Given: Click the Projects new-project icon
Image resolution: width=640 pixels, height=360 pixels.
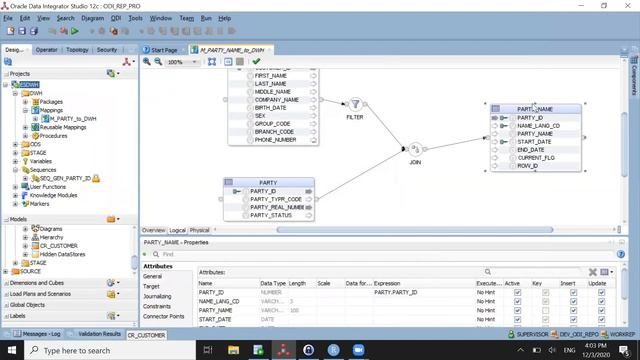Looking at the screenshot, I should click(111, 73).
